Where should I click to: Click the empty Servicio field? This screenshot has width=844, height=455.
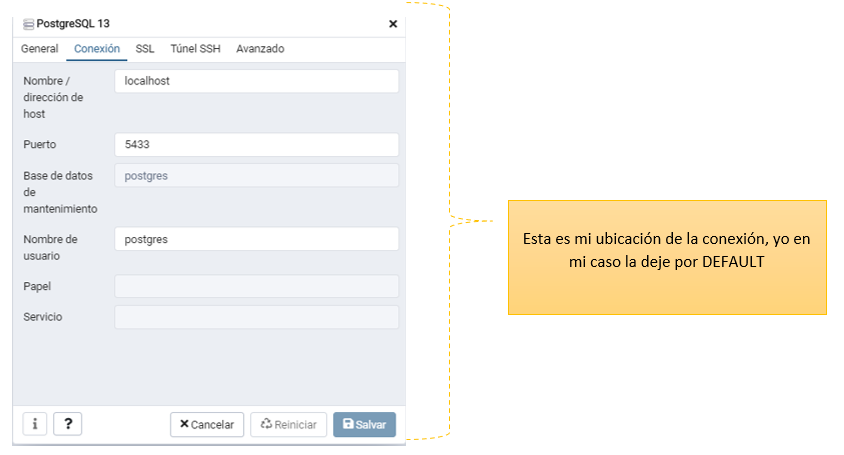(257, 317)
